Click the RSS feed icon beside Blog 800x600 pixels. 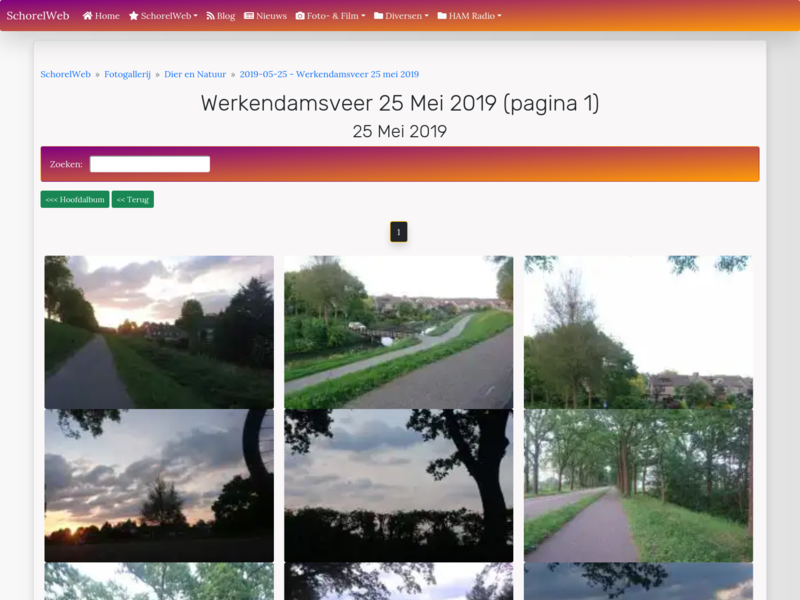(x=210, y=16)
